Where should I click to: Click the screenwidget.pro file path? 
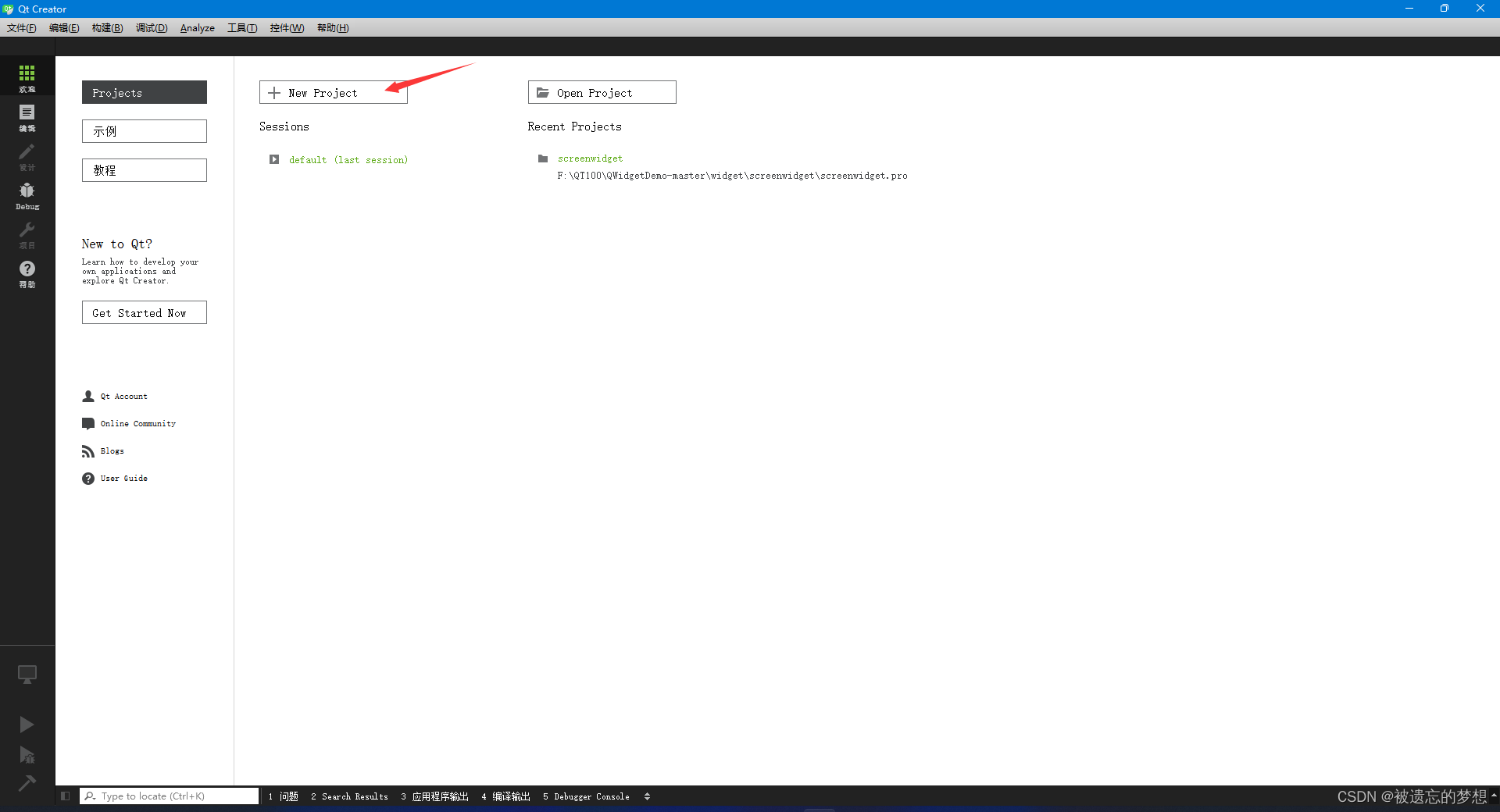point(732,176)
